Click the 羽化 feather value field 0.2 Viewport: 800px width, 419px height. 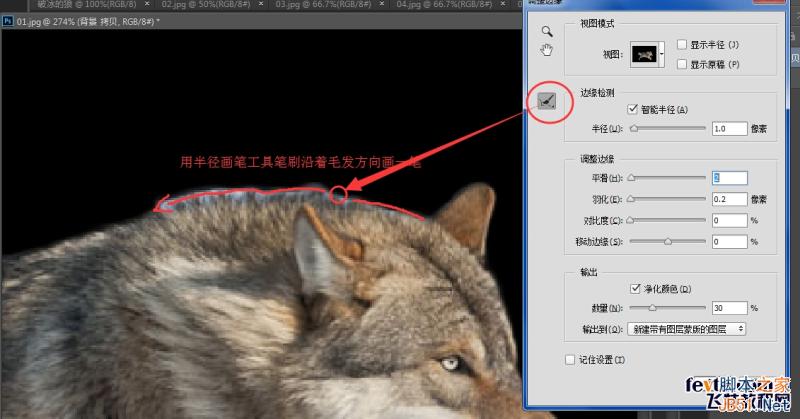(x=730, y=199)
